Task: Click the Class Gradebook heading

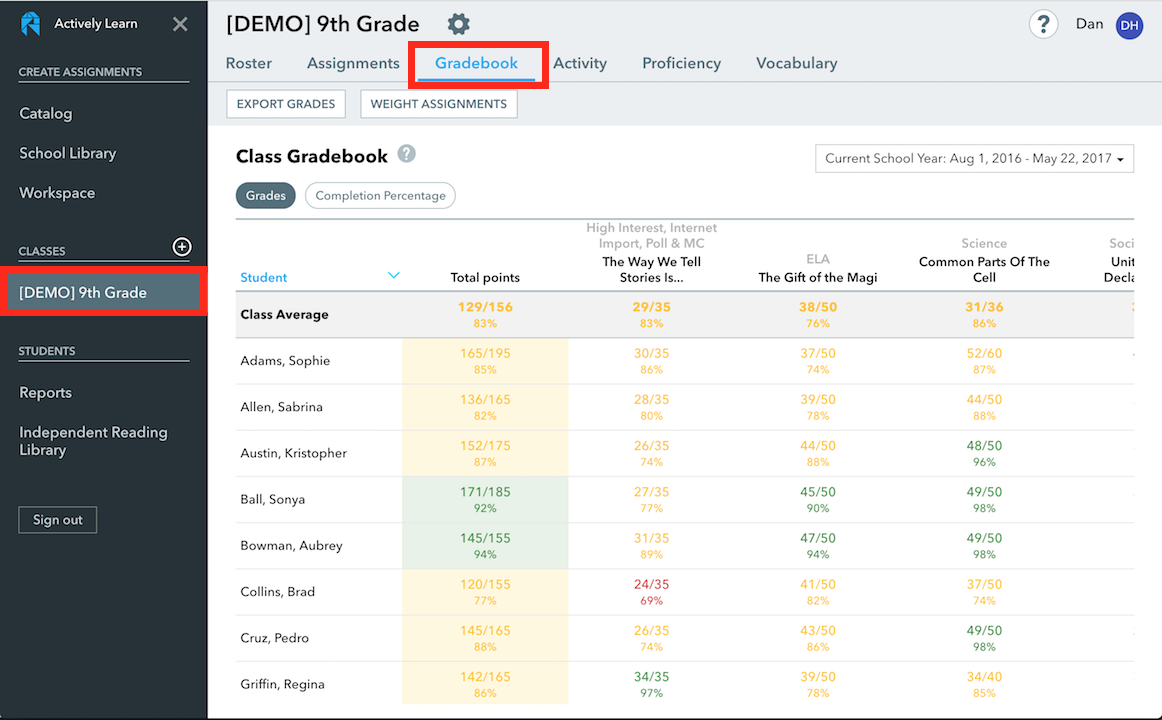Action: point(312,156)
